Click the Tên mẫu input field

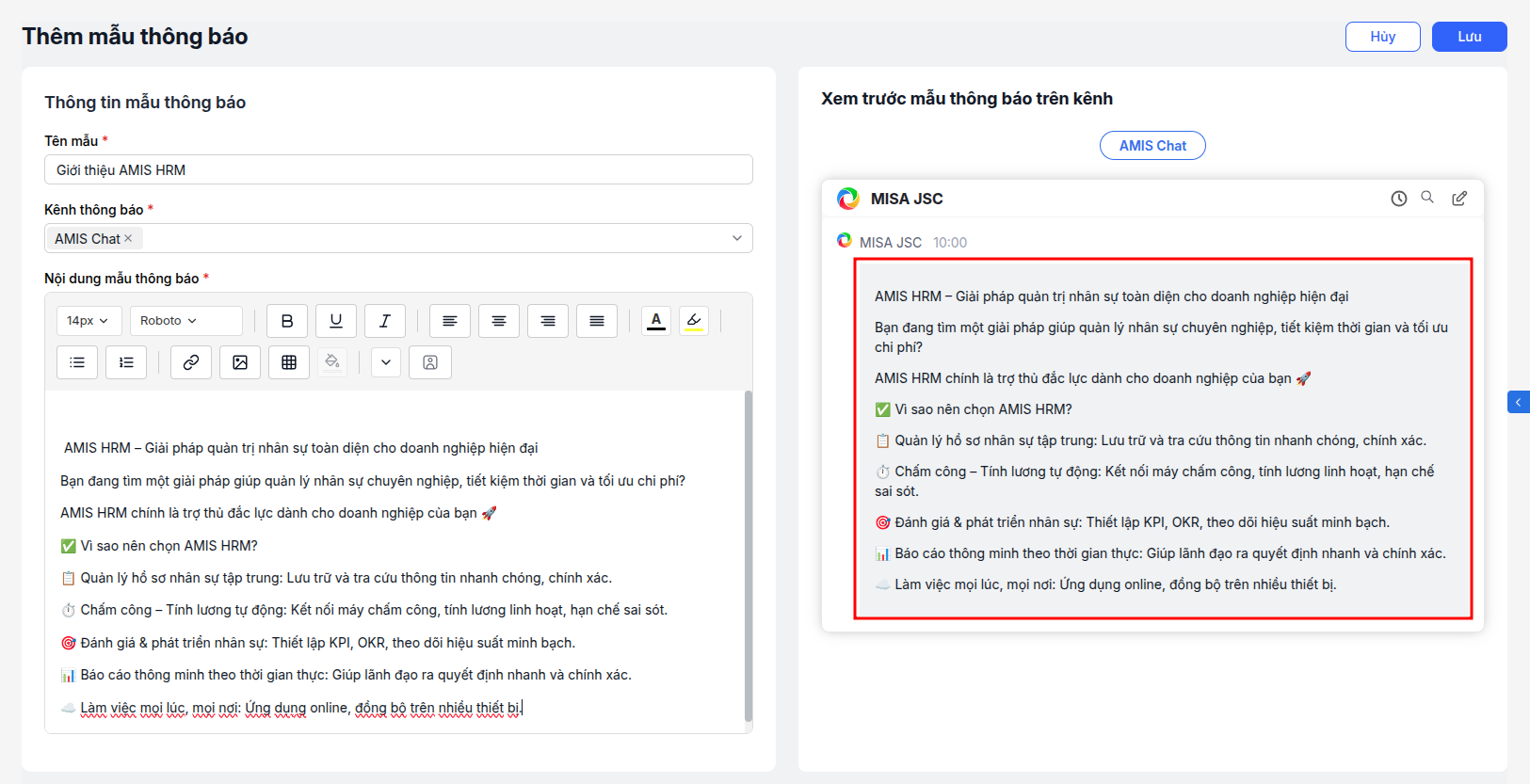tap(398, 169)
